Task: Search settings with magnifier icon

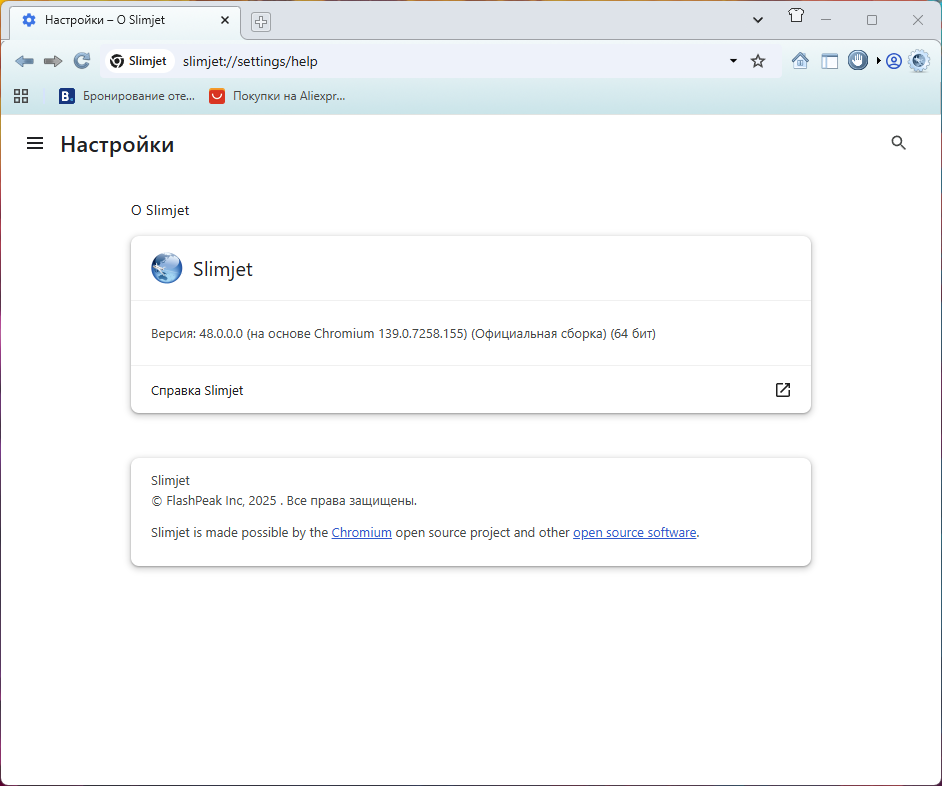Action: pyautogui.click(x=898, y=142)
